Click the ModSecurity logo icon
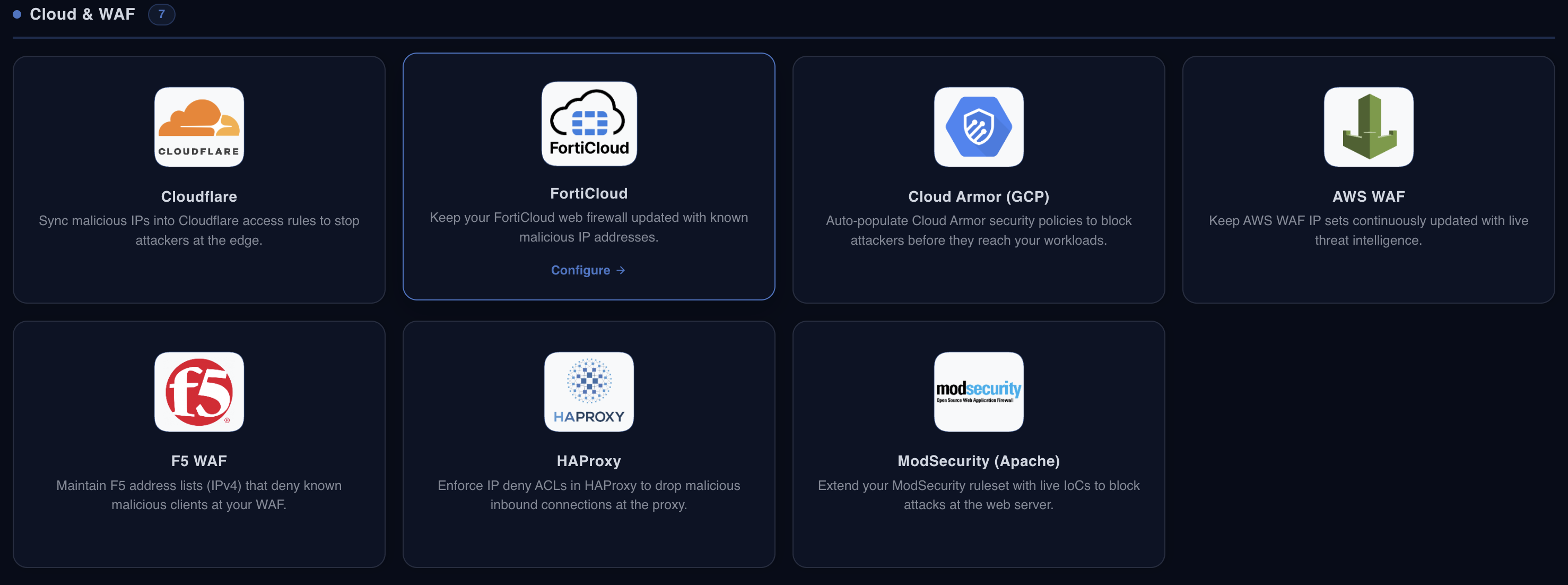Screen dimensions: 1568x585 coord(979,392)
